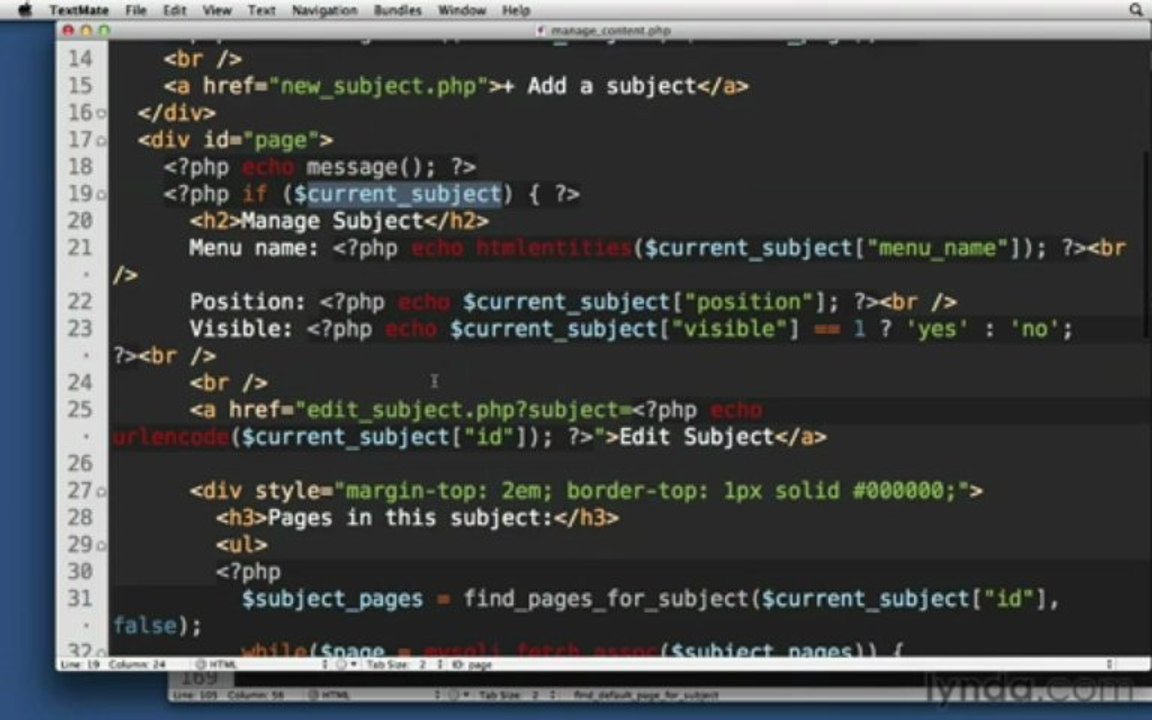Open the Tab Size dropdown in status bar
The width and height of the screenshot is (1152, 720).
(x=403, y=664)
